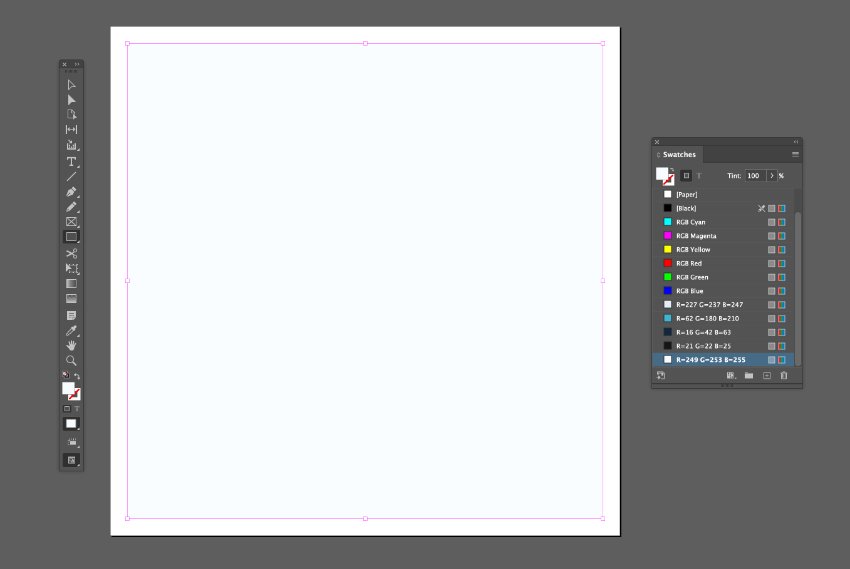This screenshot has height=569, width=850.
Task: Click the Tint value input field
Action: 755,176
